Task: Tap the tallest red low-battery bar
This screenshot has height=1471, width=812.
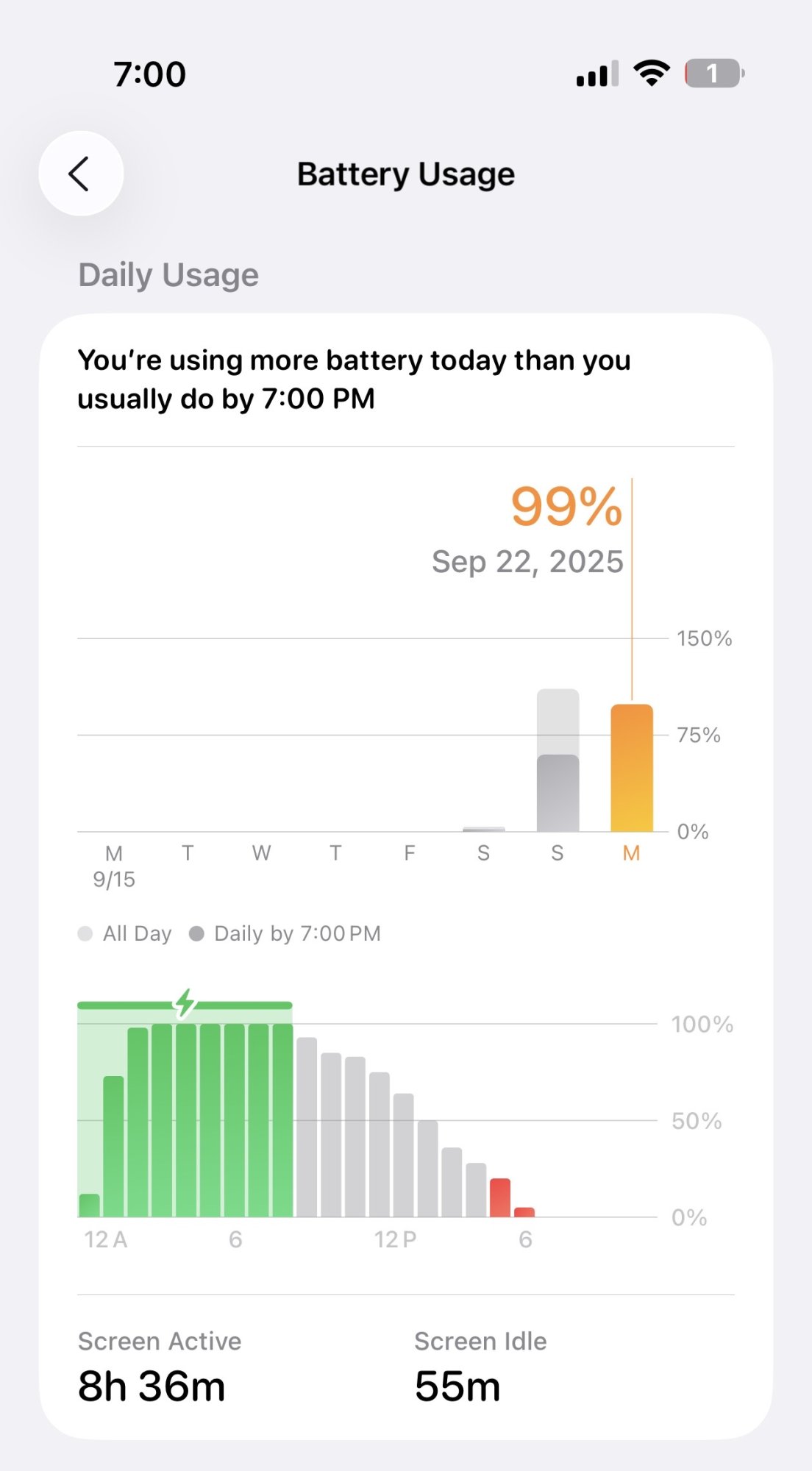Action: [x=500, y=1198]
